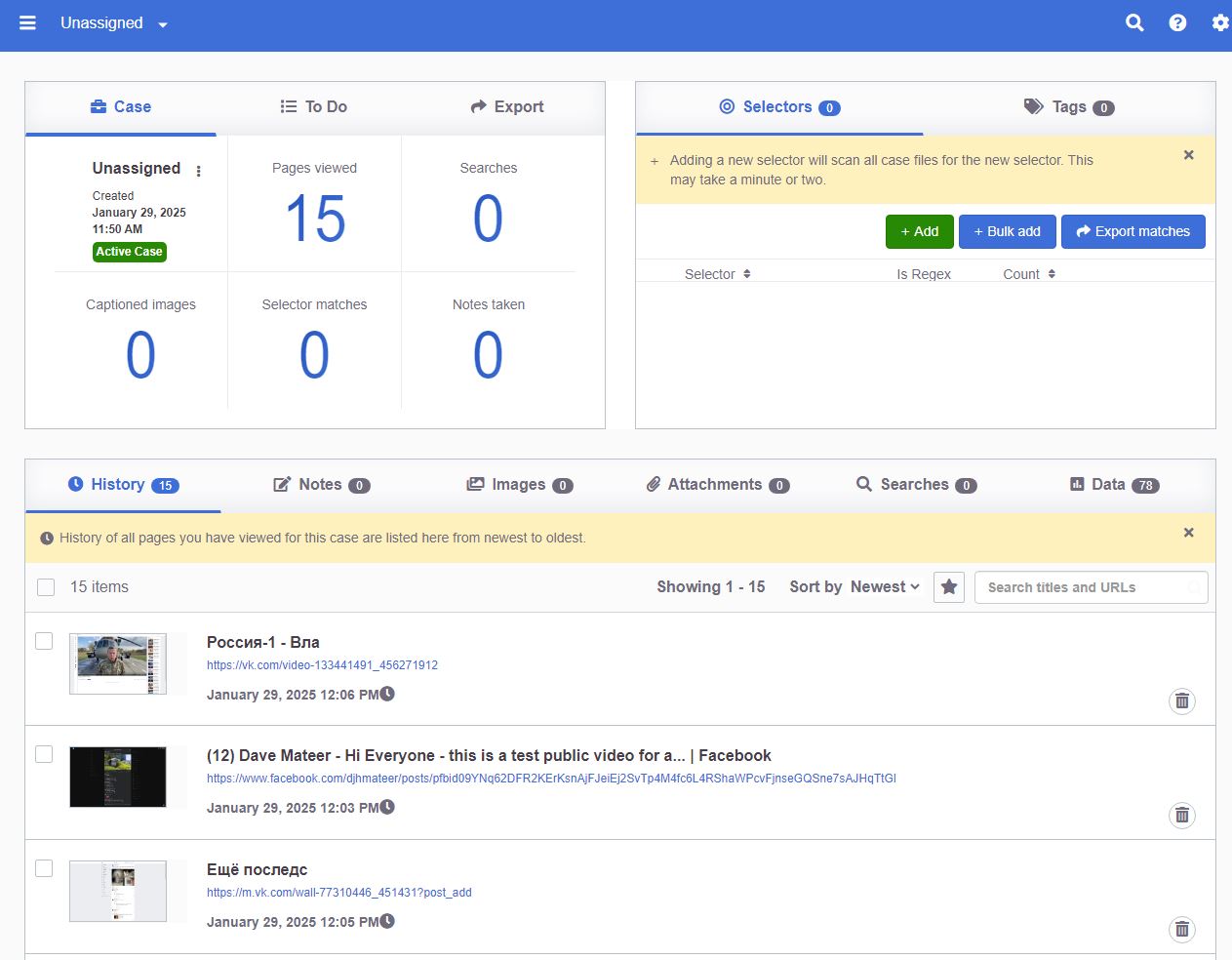This screenshot has height=960, width=1232.
Task: Open settings gear icon
Action: (1219, 22)
